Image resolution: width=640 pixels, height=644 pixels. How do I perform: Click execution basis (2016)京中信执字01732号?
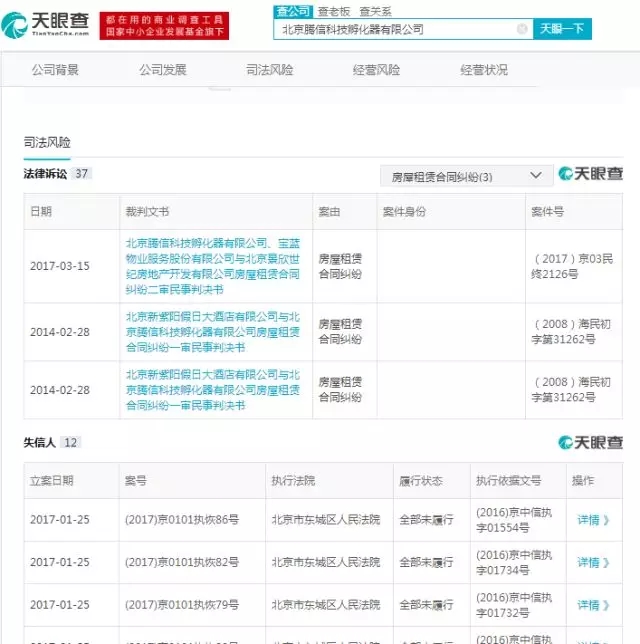pyautogui.click(x=513, y=605)
